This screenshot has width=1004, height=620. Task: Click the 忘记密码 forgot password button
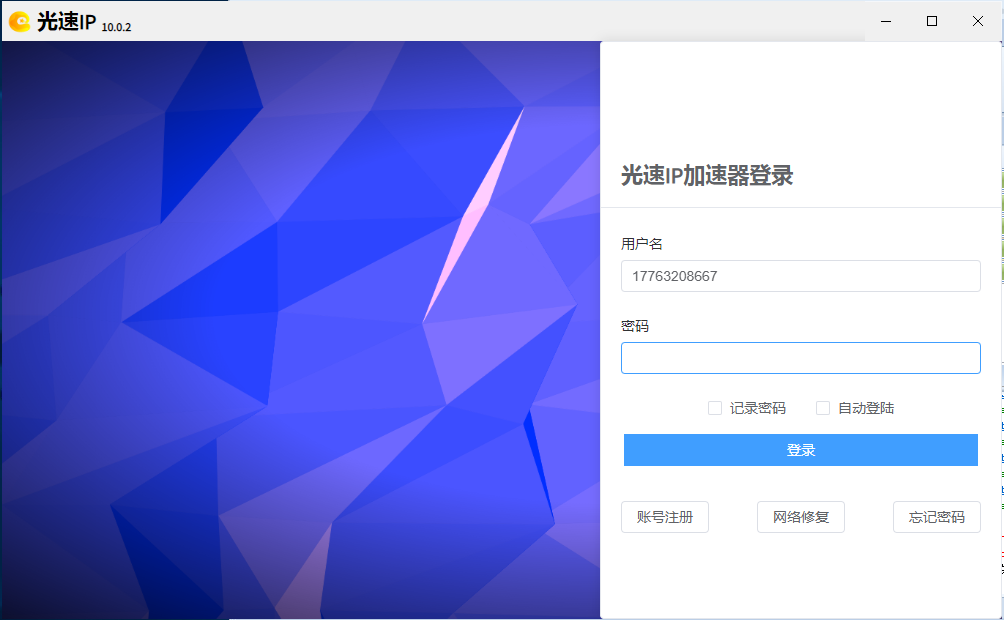pyautogui.click(x=937, y=517)
